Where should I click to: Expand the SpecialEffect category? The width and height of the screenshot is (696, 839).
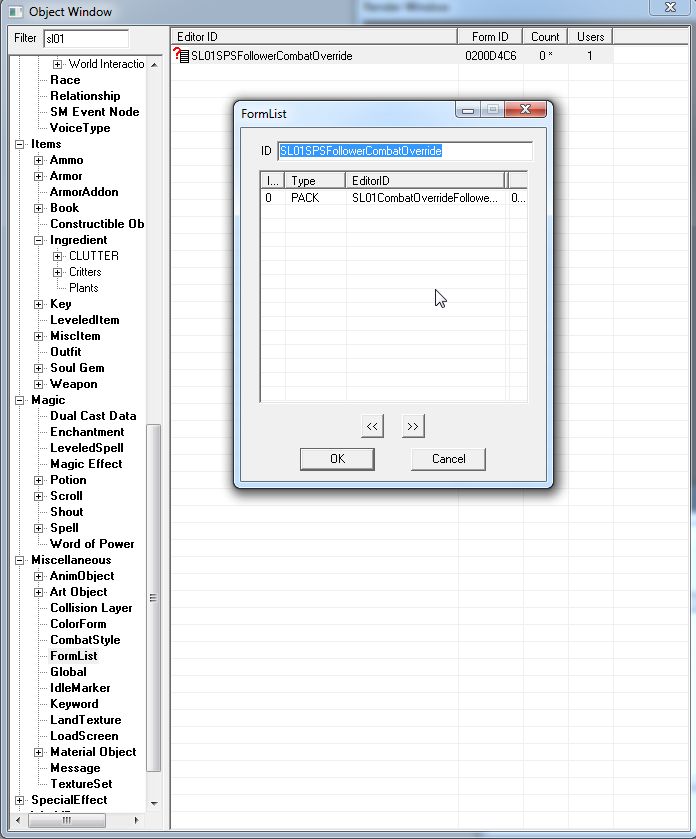20,801
